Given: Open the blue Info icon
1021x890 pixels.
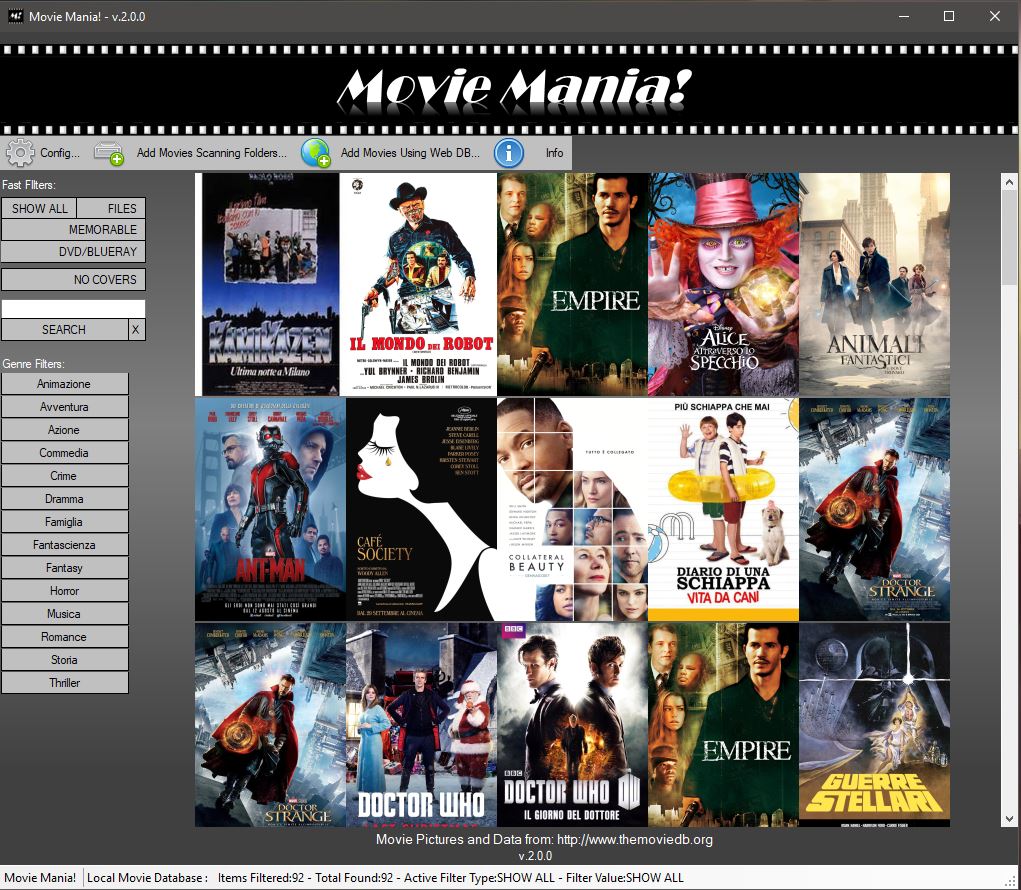Looking at the screenshot, I should 509,153.
